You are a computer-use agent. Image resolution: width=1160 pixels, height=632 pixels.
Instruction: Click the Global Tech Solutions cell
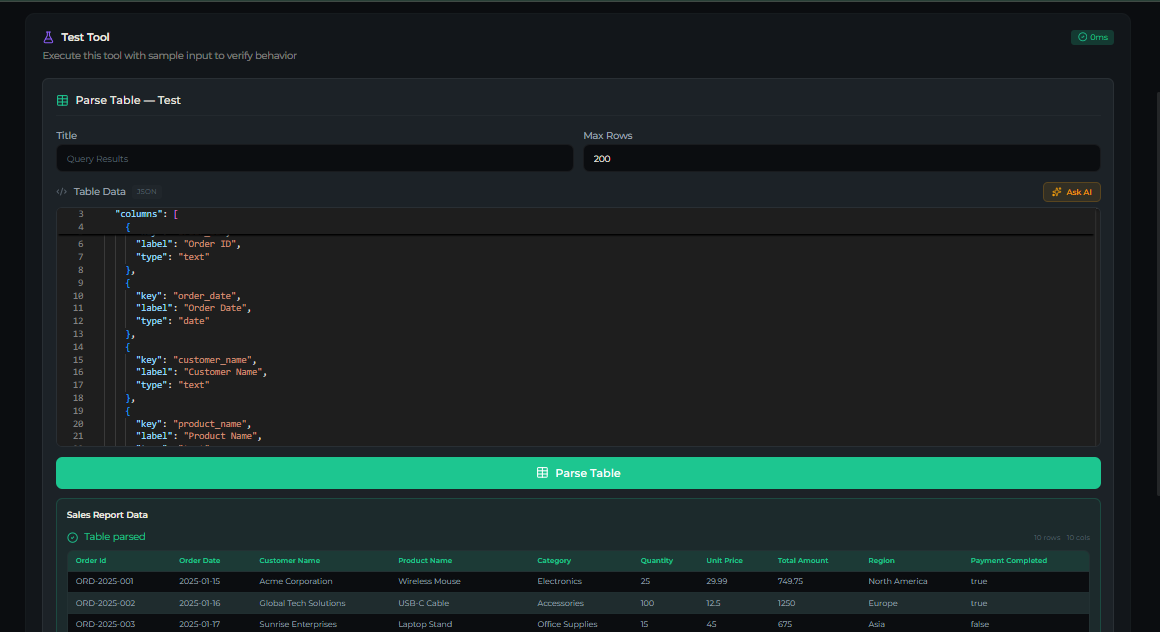(x=302, y=603)
